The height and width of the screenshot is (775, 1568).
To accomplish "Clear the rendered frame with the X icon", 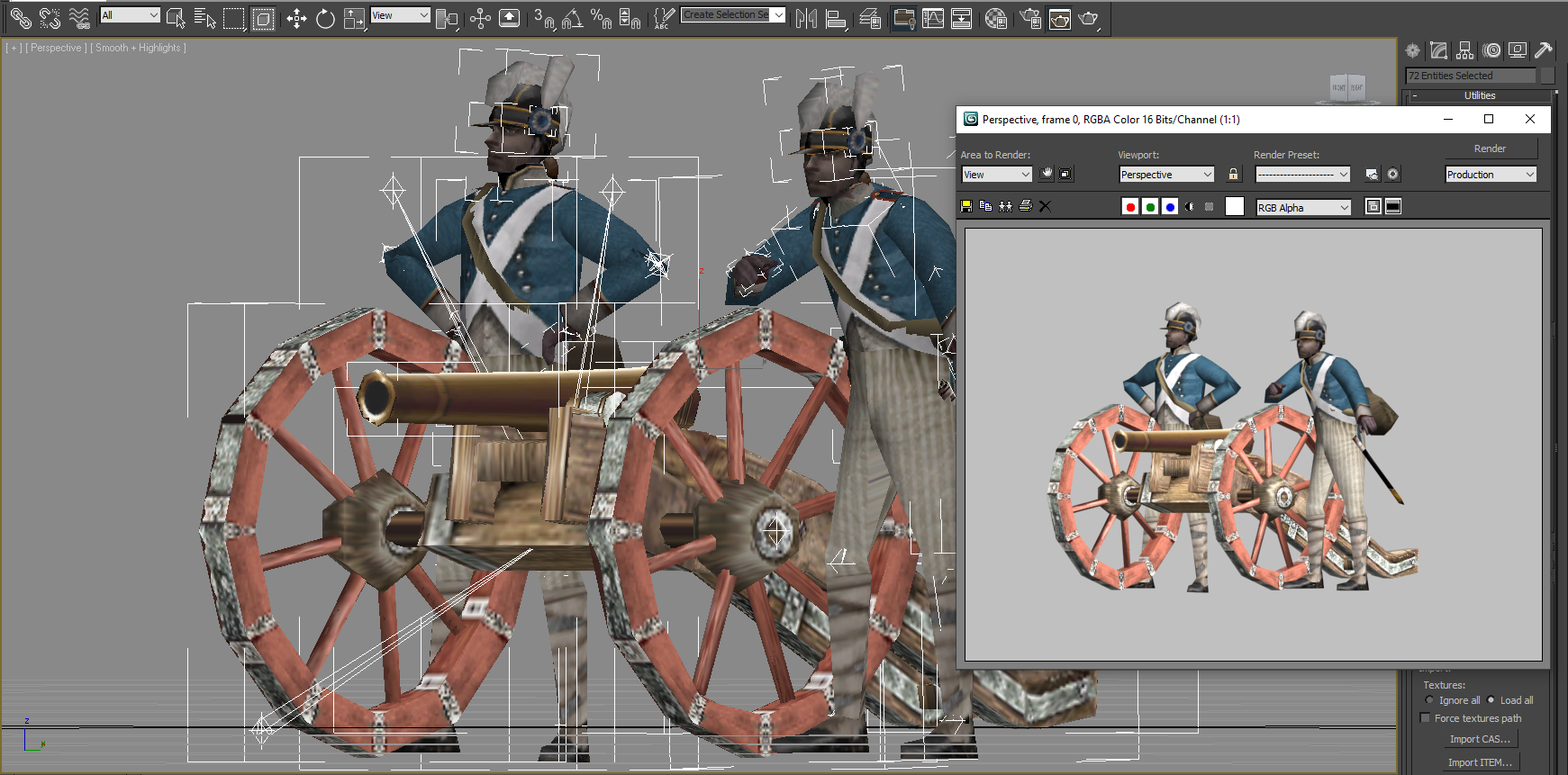I will (1045, 206).
